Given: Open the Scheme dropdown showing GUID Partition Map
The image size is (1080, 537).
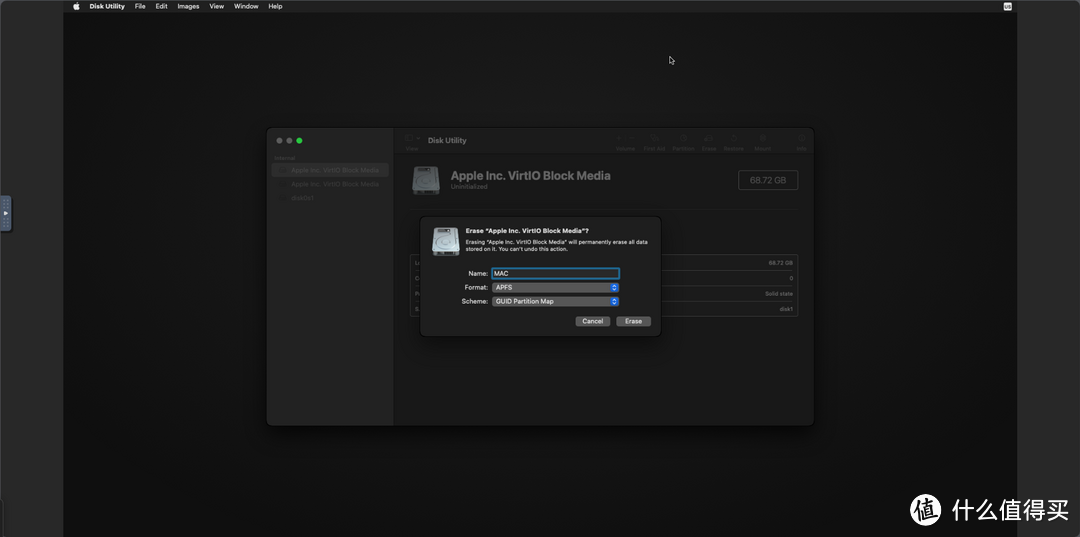Looking at the screenshot, I should [x=555, y=302].
